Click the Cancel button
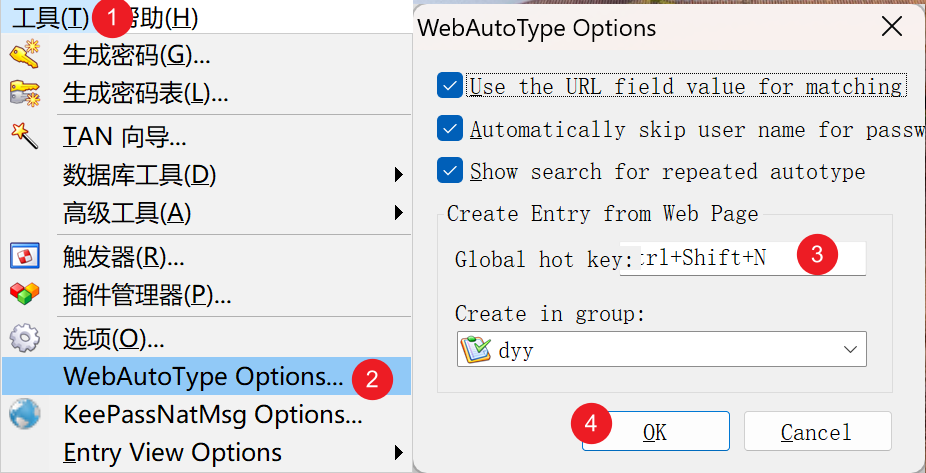Image resolution: width=926 pixels, height=473 pixels. [x=817, y=432]
